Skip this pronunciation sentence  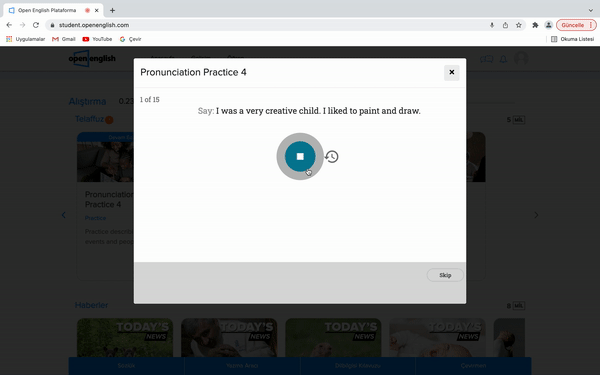[445, 275]
